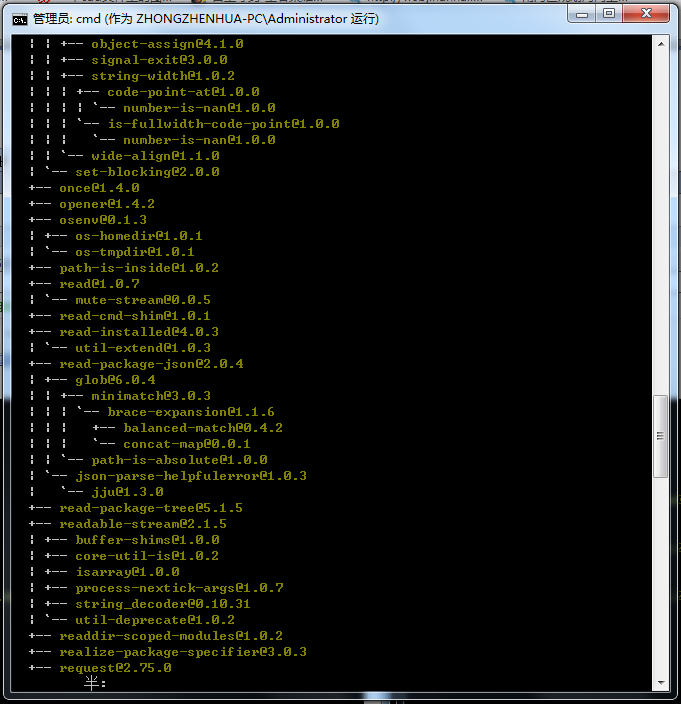Click the line read-cmd-shim@1.0.1

[135, 316]
